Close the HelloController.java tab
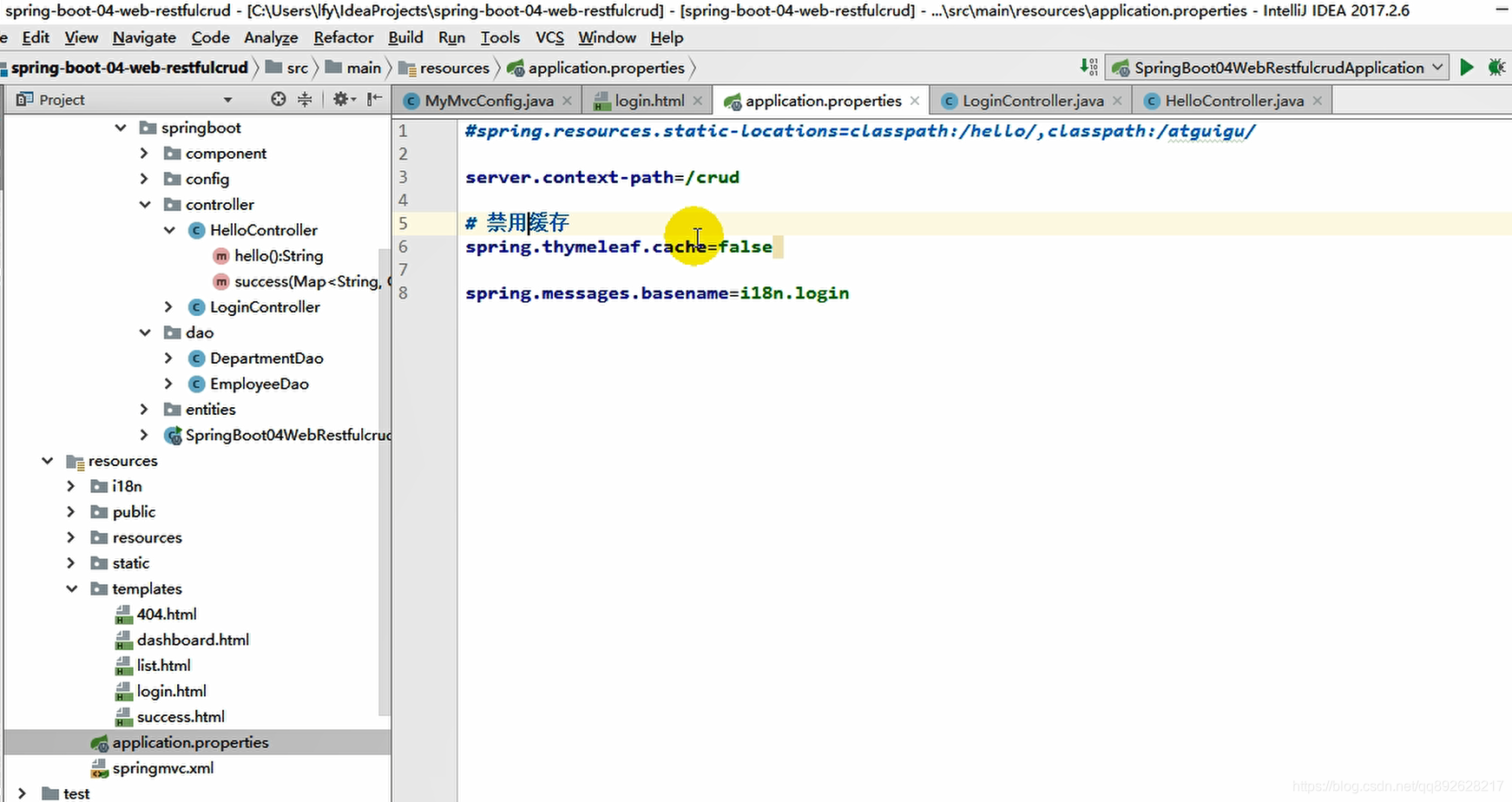Image resolution: width=1512 pixels, height=802 pixels. click(x=1318, y=101)
